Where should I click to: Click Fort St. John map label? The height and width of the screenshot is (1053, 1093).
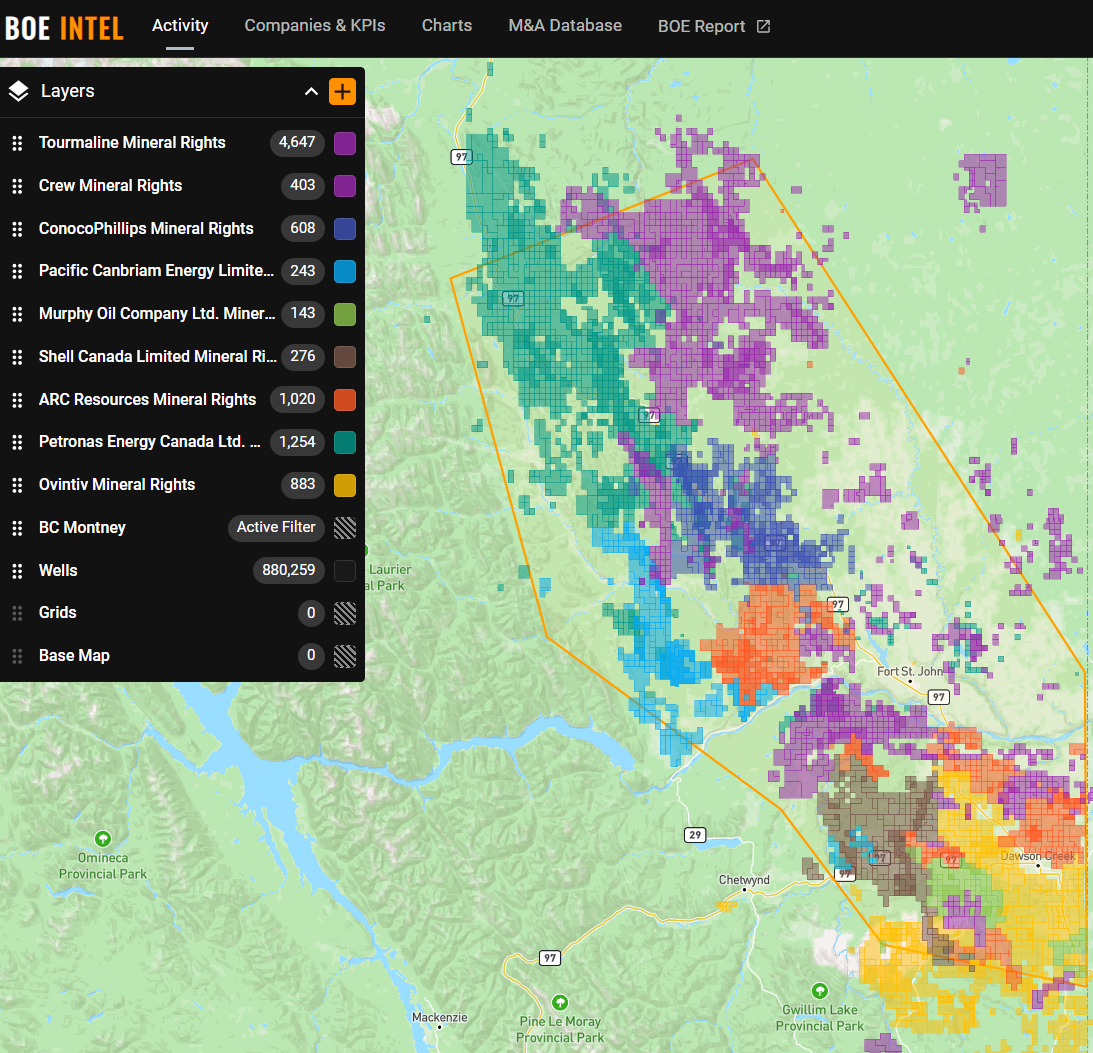click(x=910, y=672)
